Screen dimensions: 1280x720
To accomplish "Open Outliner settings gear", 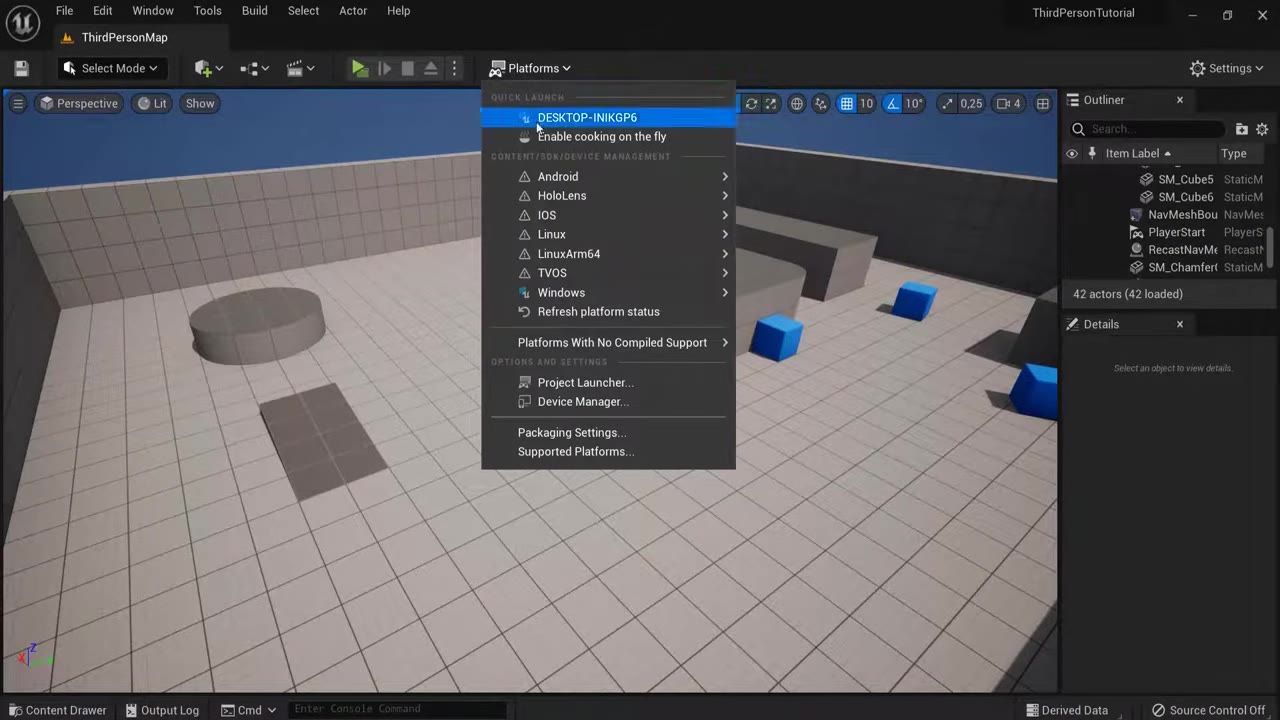I will tap(1262, 129).
